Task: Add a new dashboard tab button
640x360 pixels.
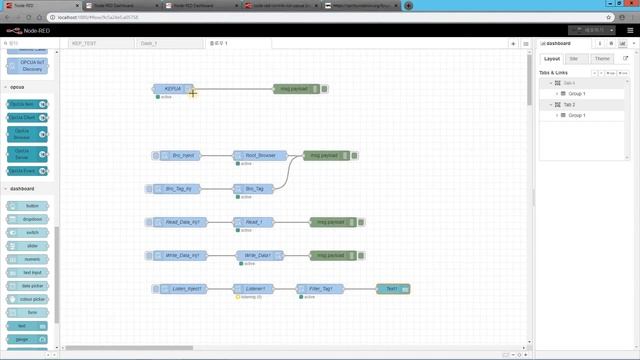Action: click(611, 73)
